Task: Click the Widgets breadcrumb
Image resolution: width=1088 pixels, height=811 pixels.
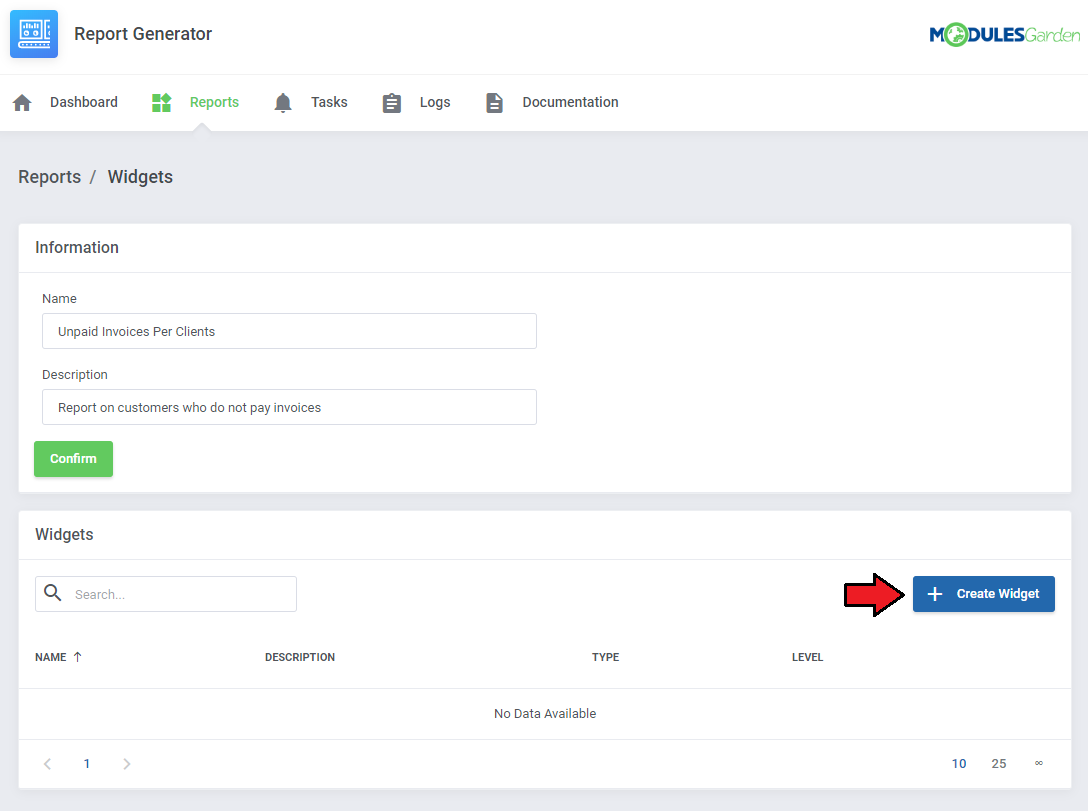Action: click(x=140, y=177)
